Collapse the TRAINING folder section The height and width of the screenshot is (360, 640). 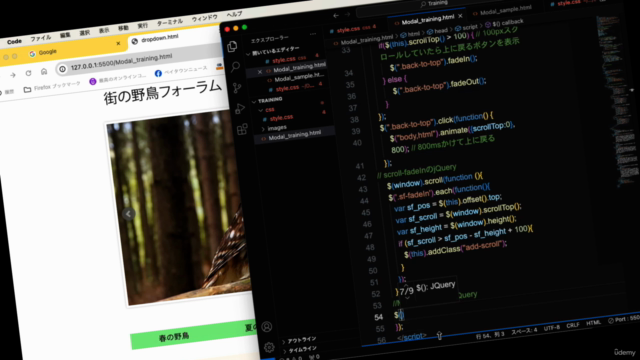[268, 100]
